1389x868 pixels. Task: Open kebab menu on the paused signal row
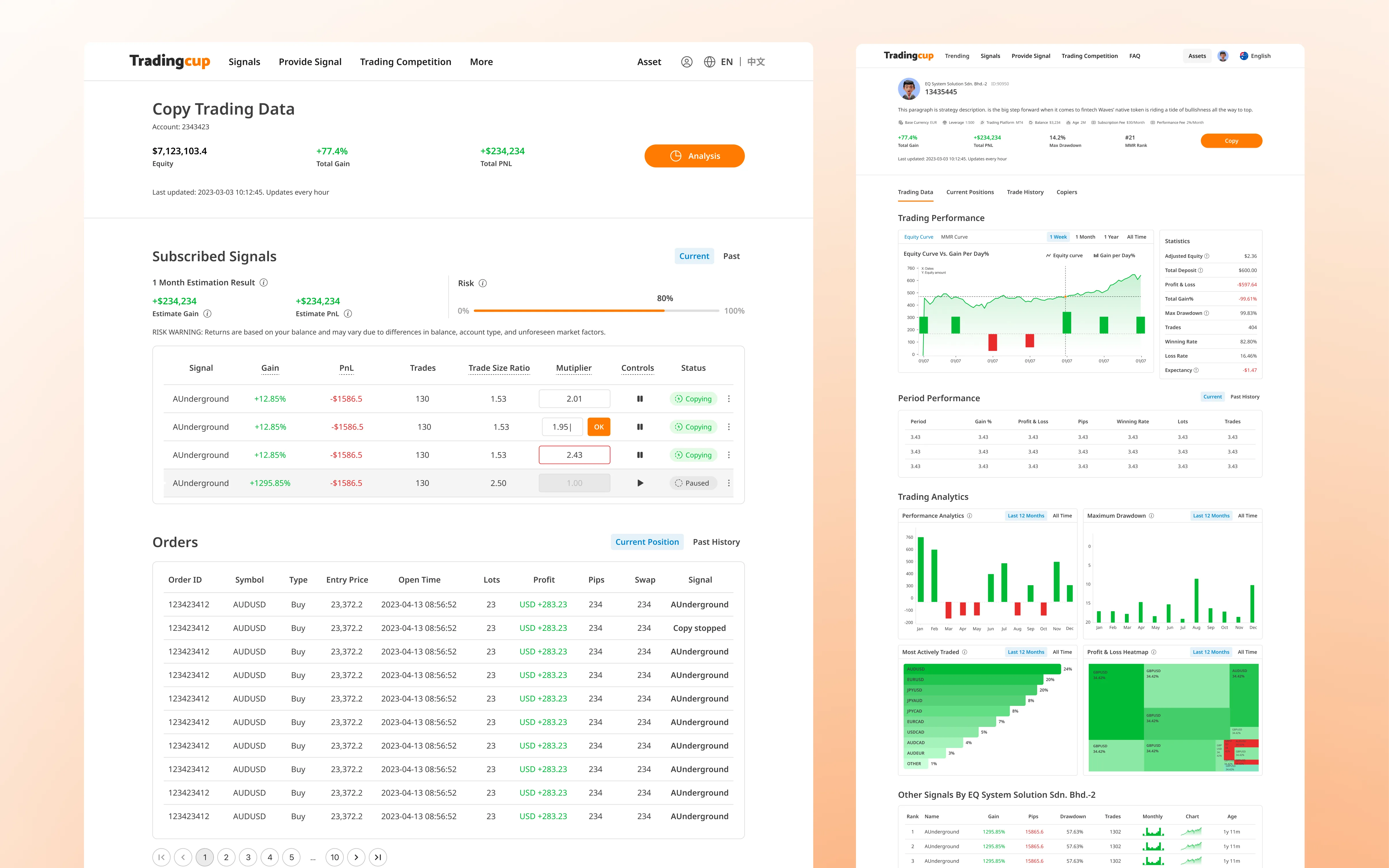pyautogui.click(x=729, y=483)
